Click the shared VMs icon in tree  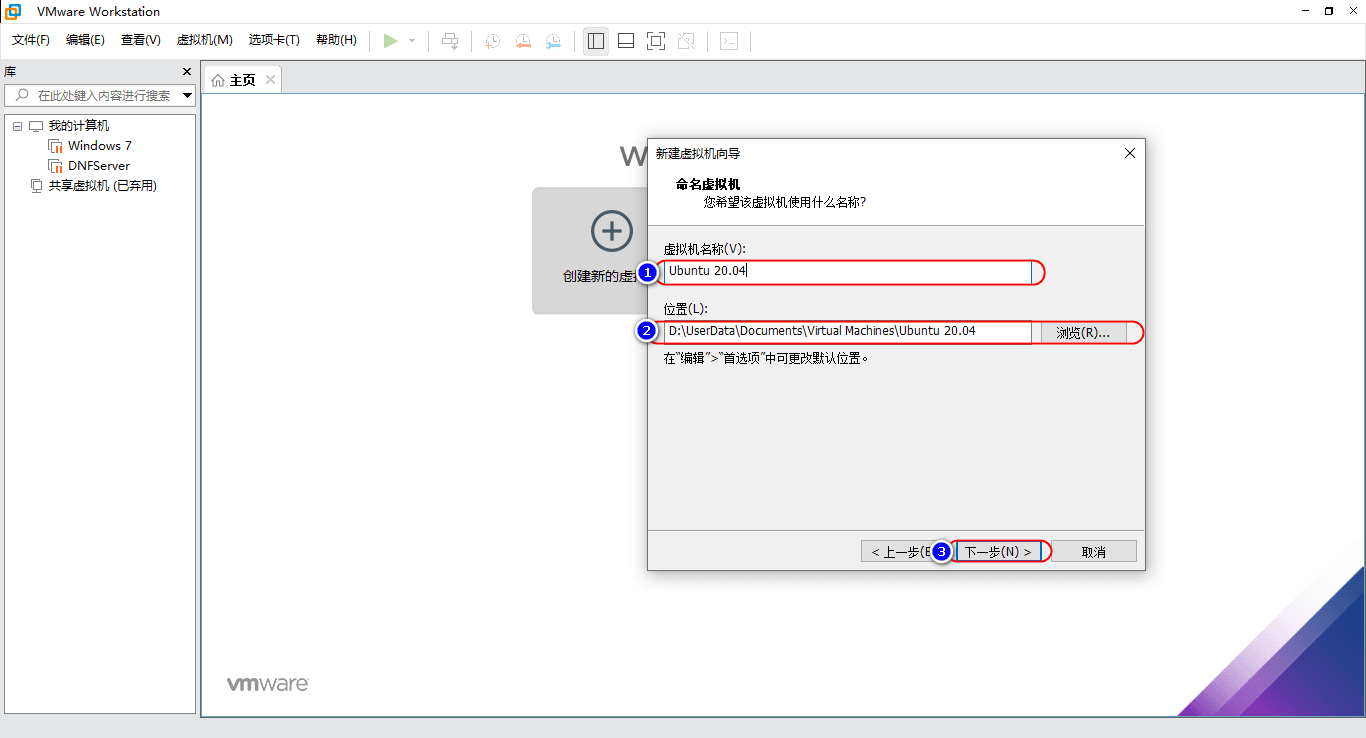click(x=36, y=186)
